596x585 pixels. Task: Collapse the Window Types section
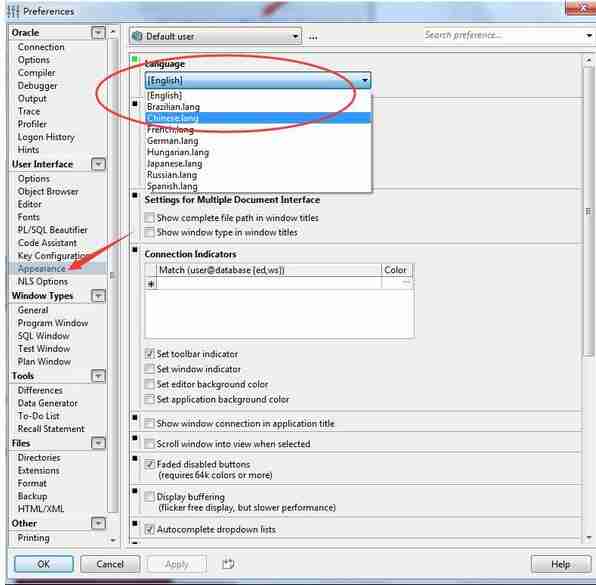tap(98, 296)
